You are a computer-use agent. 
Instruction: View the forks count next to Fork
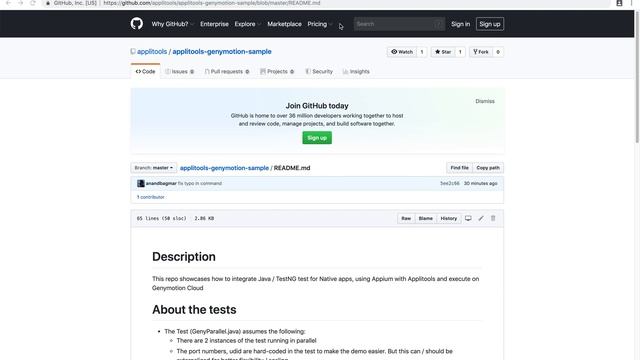pos(498,52)
